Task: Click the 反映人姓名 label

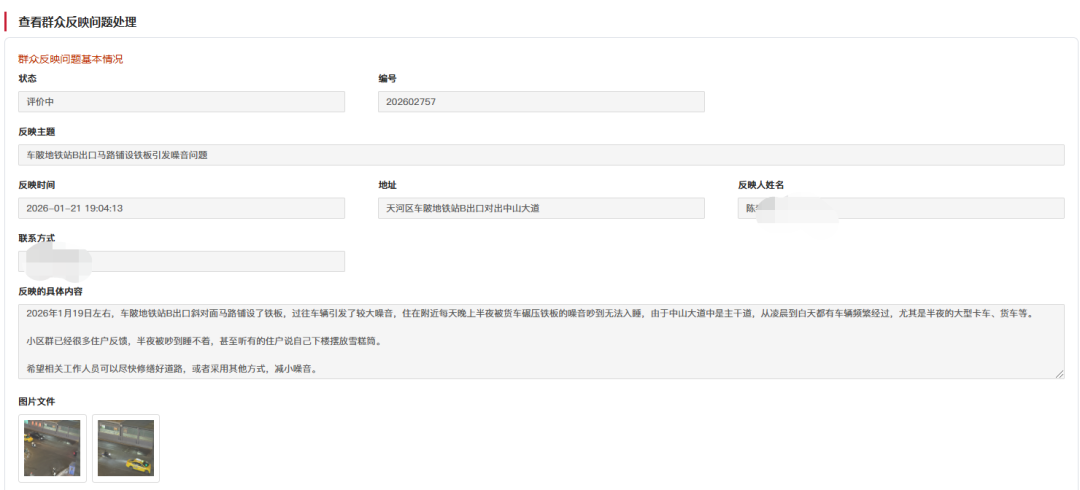Action: tap(760, 185)
